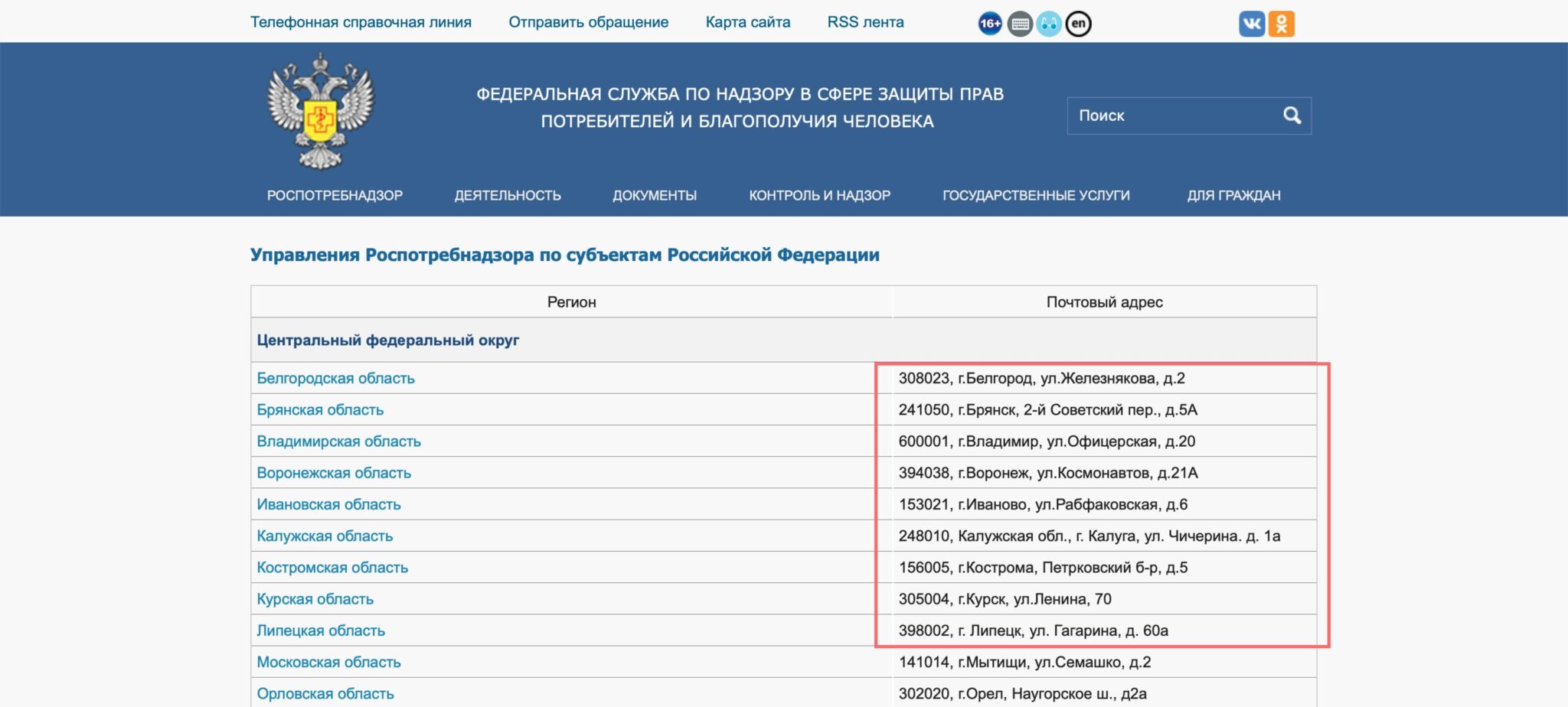The width and height of the screenshot is (1568, 707).
Task: Open the Odnoklassniki social icon
Action: (1282, 24)
